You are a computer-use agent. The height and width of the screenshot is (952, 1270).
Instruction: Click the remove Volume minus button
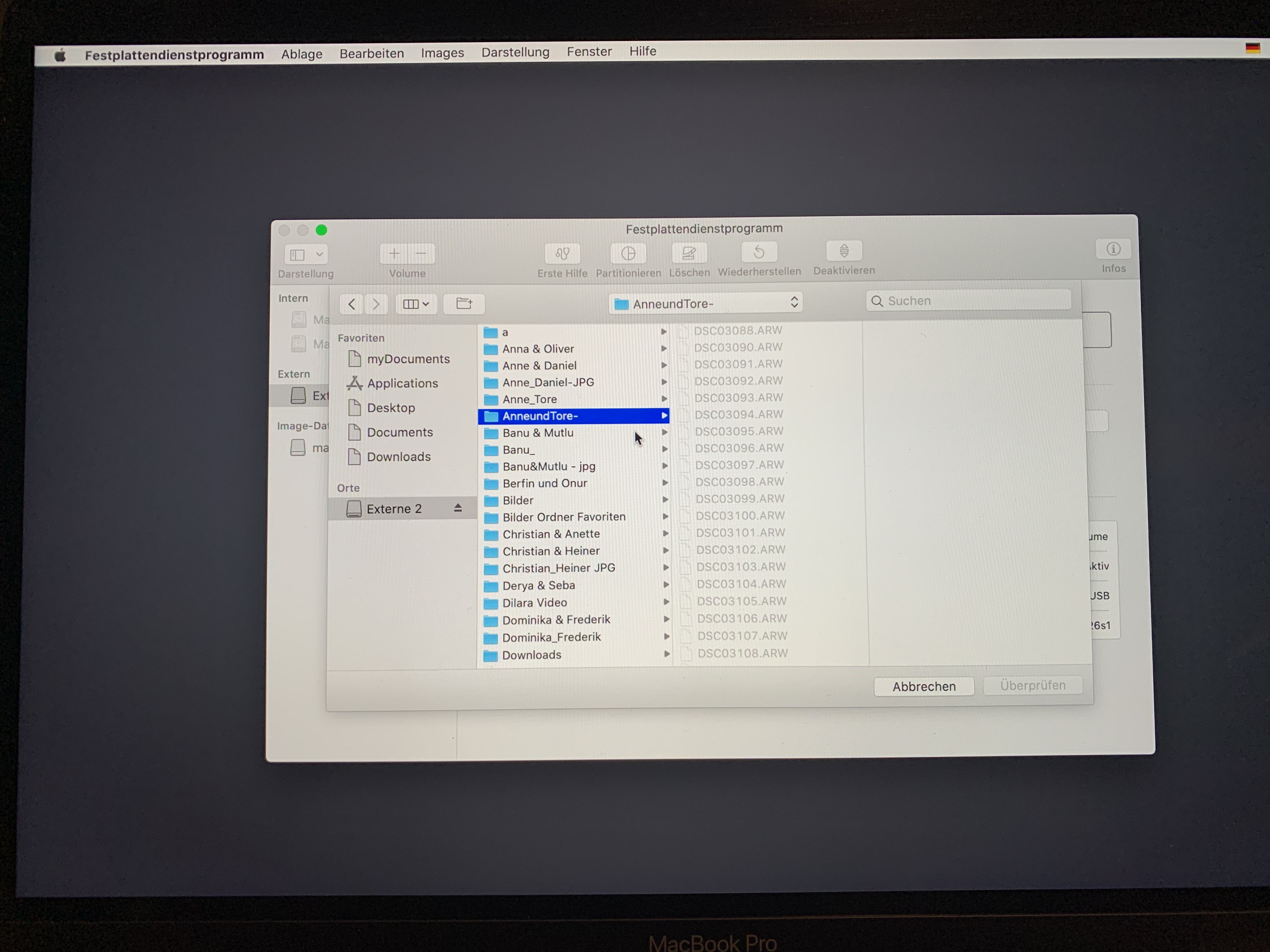(421, 254)
